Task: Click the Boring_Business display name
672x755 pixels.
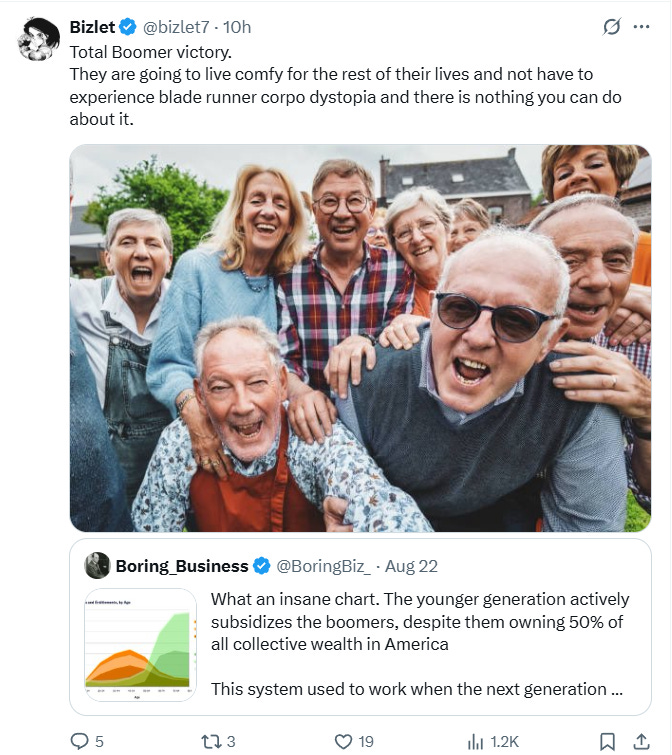Action: [182, 566]
